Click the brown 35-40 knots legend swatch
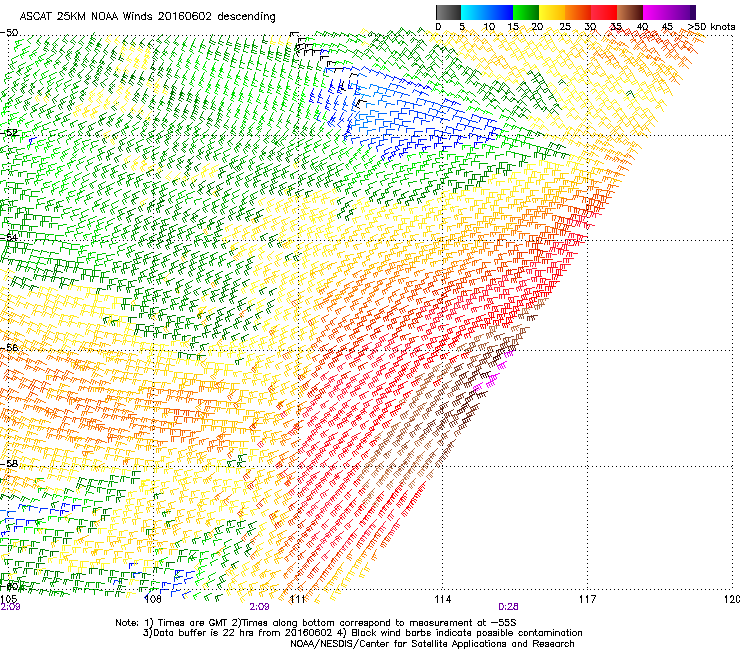The image size is (740, 650). point(630,12)
